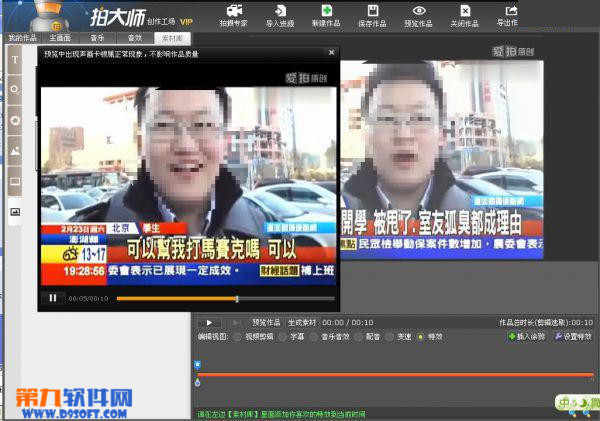Select the rectangle frame tool in the left sidebar
600x421 pixels.
pyautogui.click(x=15, y=181)
